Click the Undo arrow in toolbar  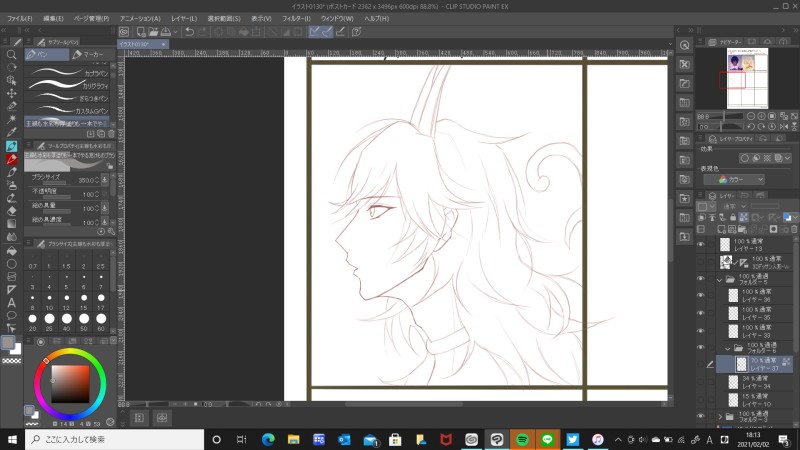pyautogui.click(x=190, y=32)
